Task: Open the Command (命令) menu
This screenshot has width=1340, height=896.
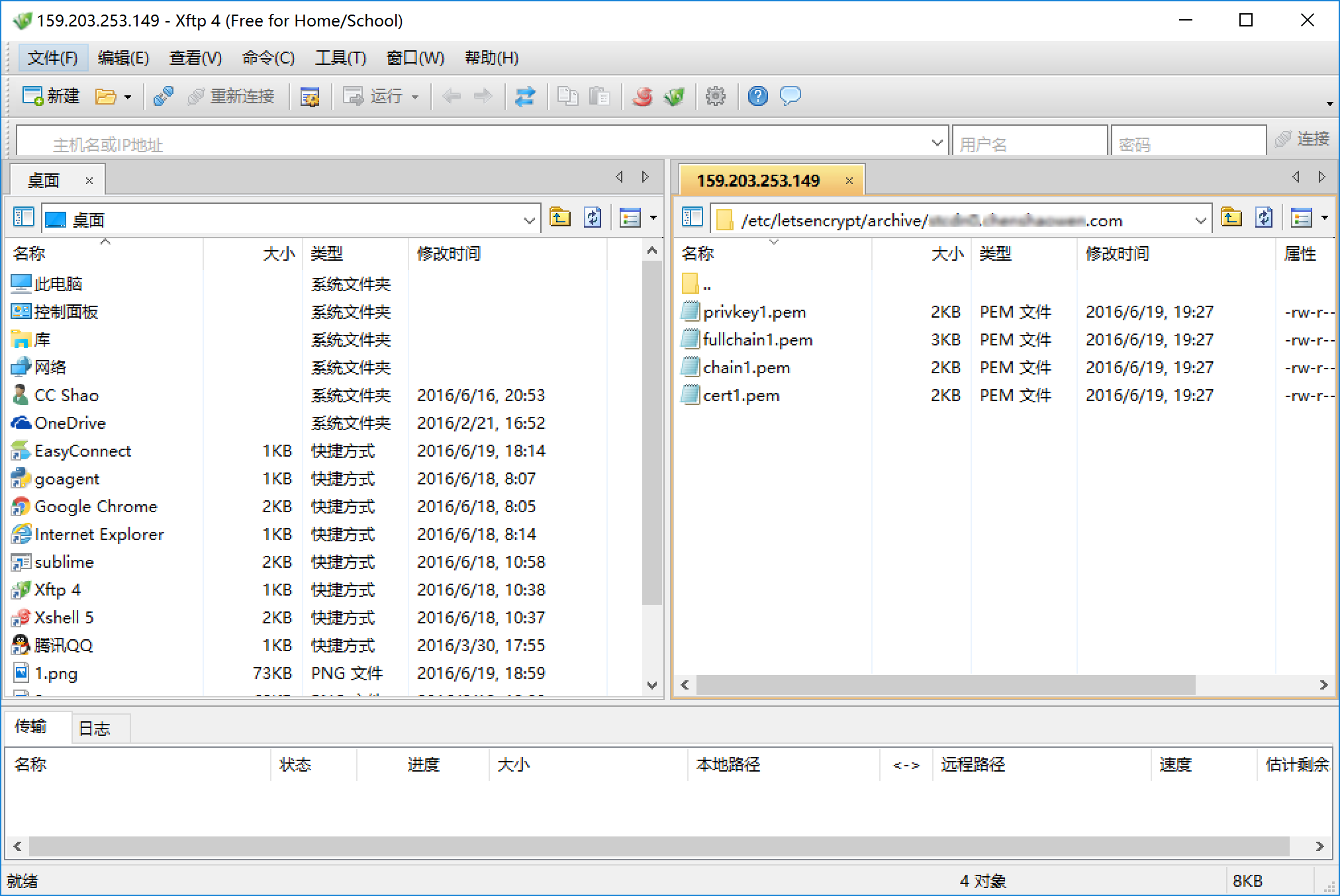Action: click(x=268, y=58)
